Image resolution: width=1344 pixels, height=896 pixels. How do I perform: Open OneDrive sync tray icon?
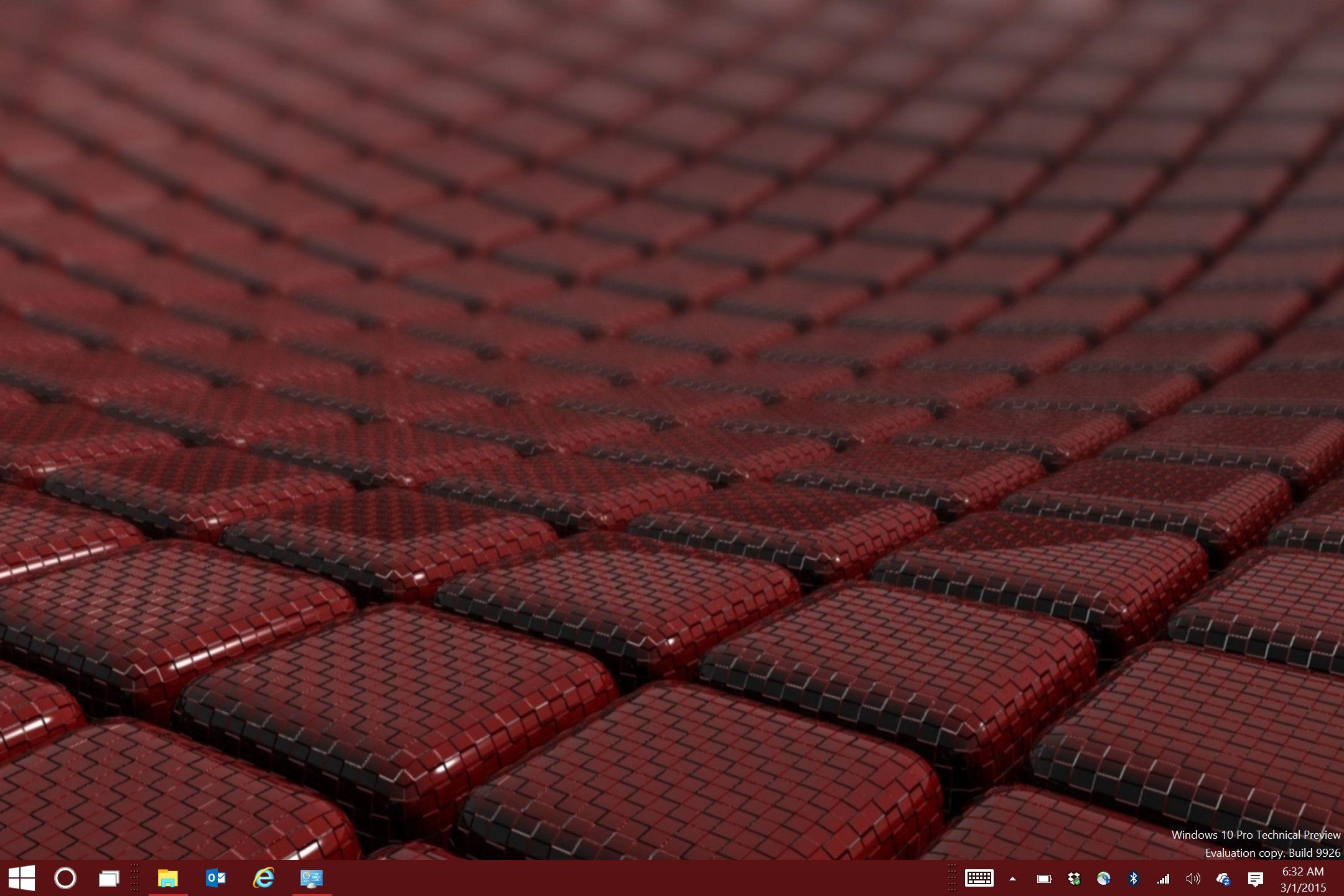[1223, 879]
